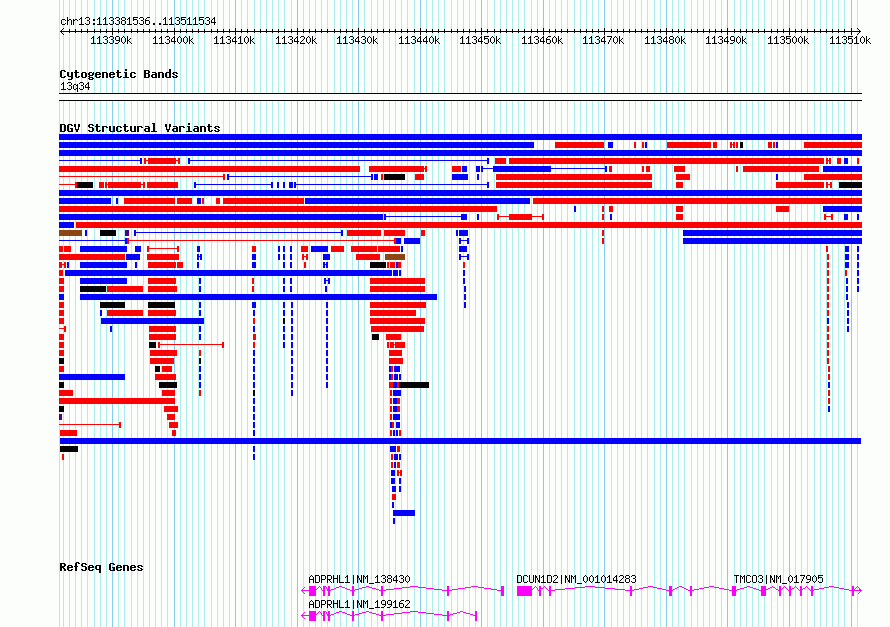Click the 113430k ruler tick label
Viewport: 890px width, 627px height.
pos(357,40)
